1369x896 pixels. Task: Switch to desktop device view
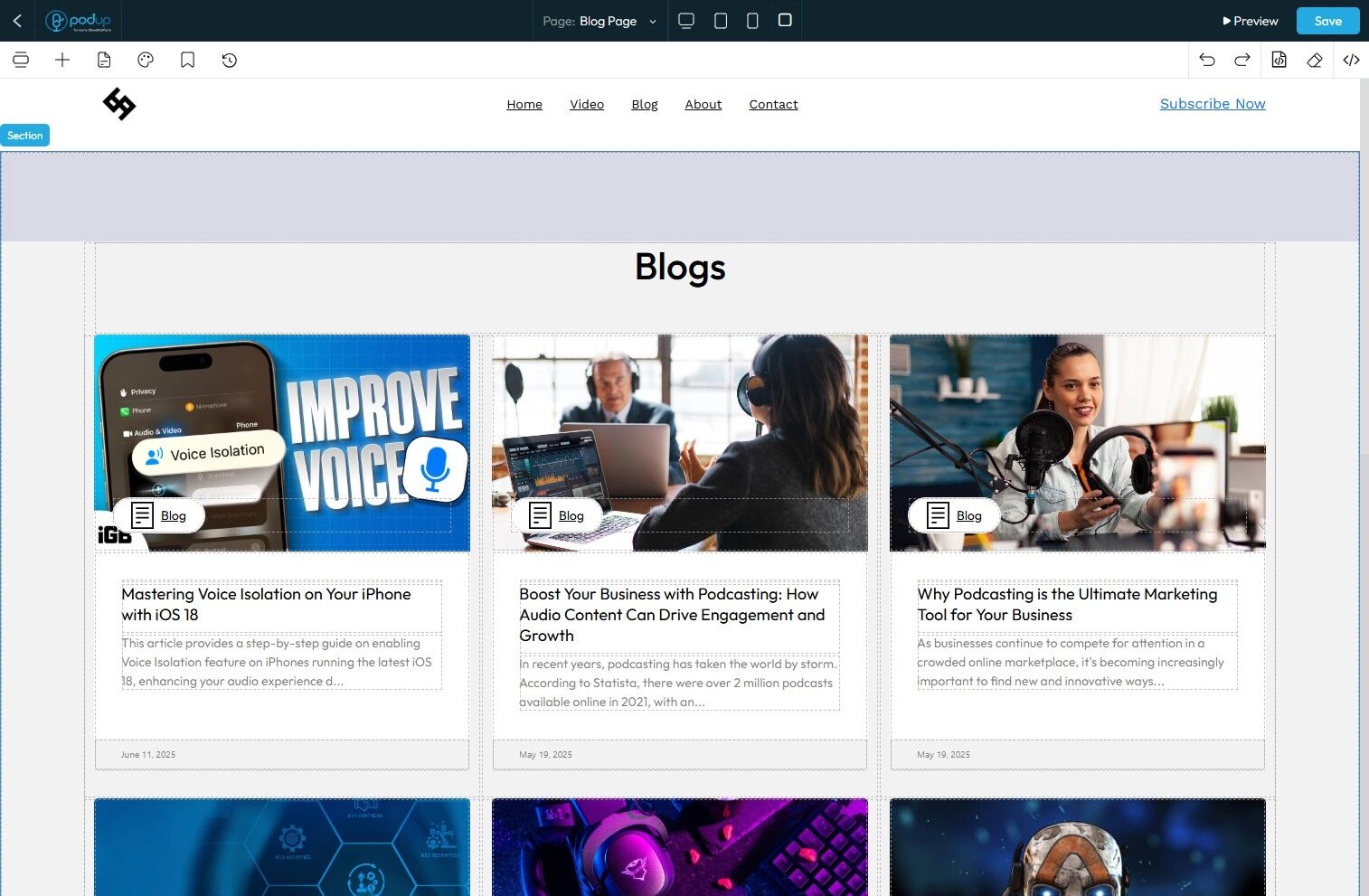[686, 20]
